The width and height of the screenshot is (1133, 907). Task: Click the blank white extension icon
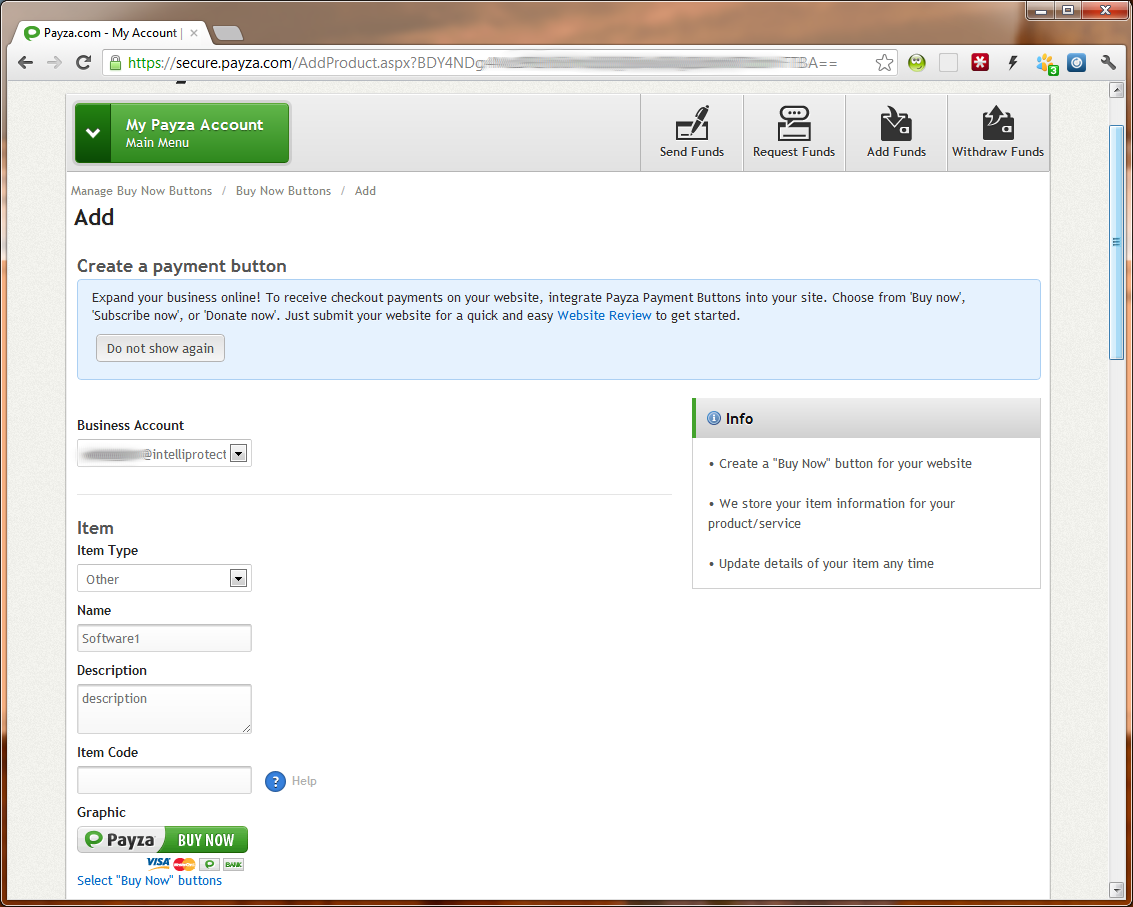tap(948, 63)
